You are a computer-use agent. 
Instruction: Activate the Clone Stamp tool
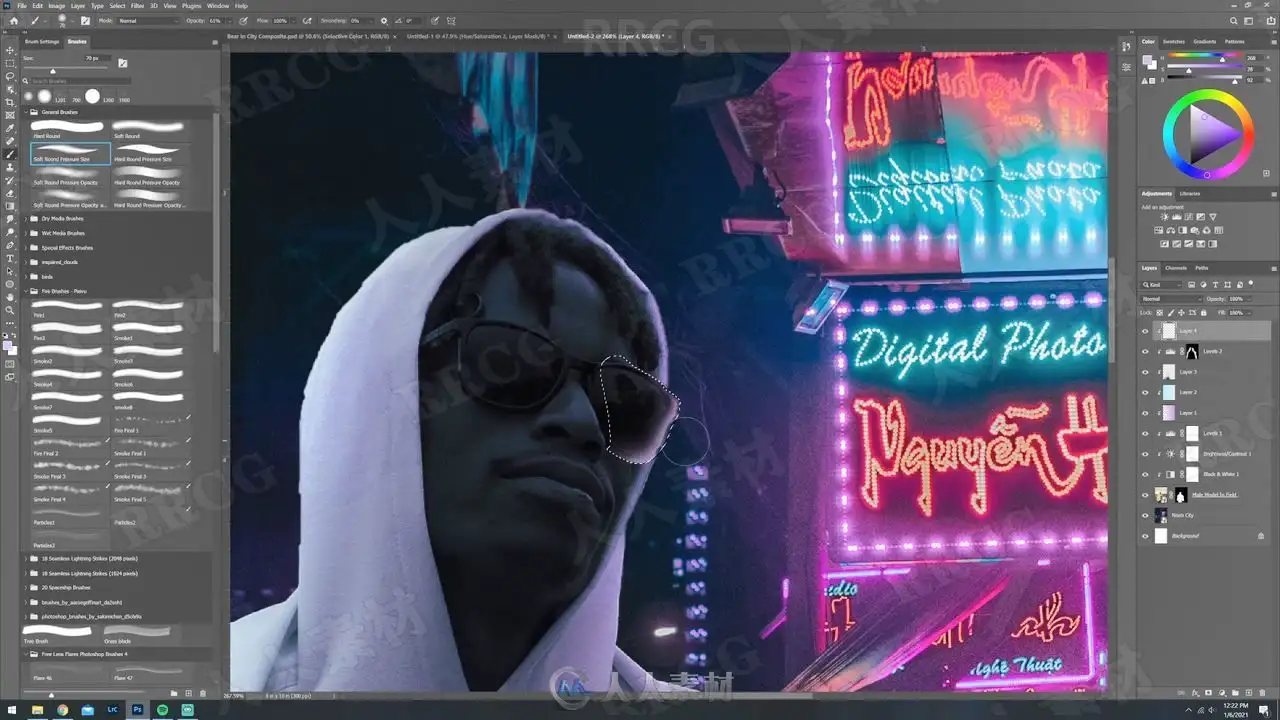click(x=10, y=167)
